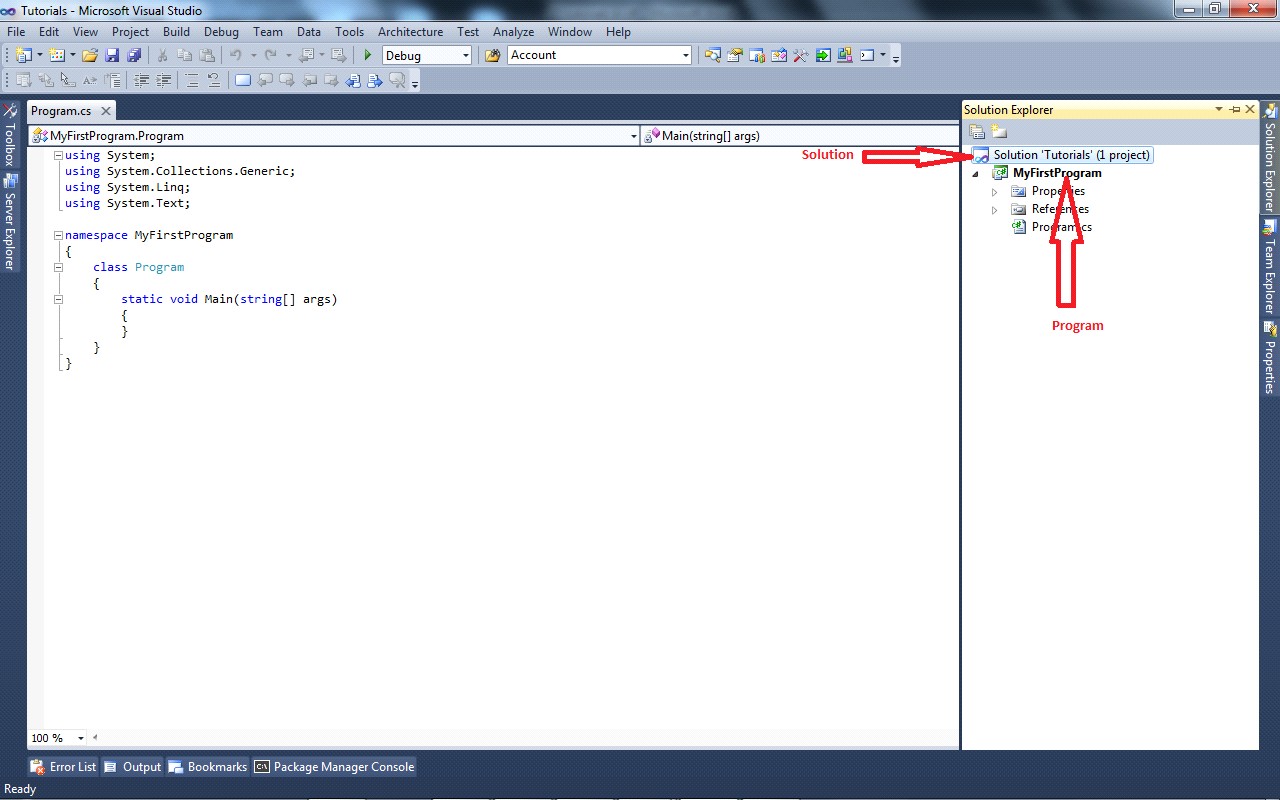
Task: Expand the References folder node
Action: tap(994, 210)
